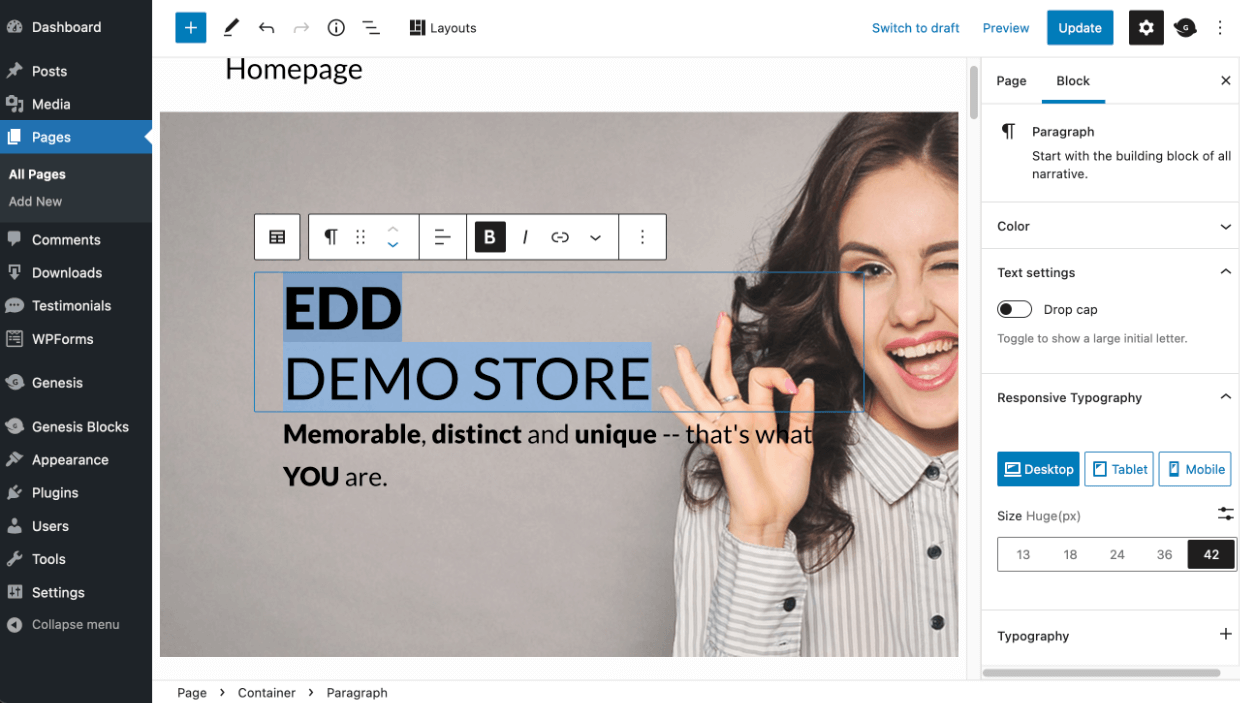This screenshot has width=1240, height=703.
Task: Open more rich text controls chevron
Action: (x=595, y=237)
